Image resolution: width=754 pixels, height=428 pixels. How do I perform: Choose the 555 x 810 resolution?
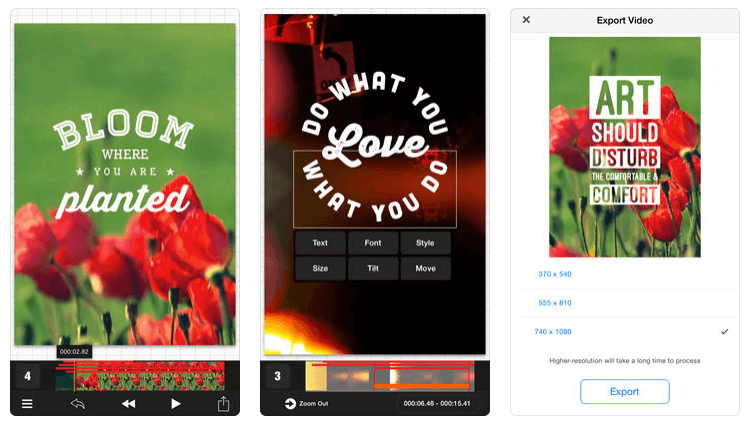(555, 303)
